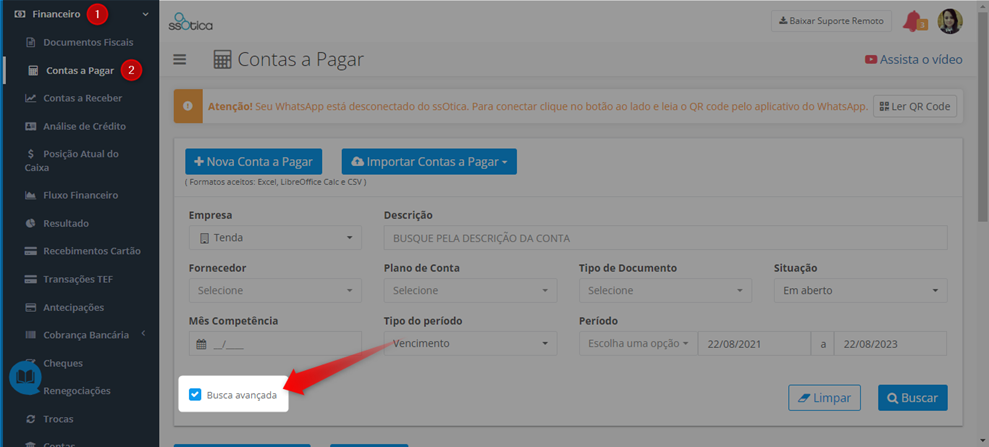Image resolution: width=989 pixels, height=447 pixels.
Task: Click the notification bell icon
Action: click(911, 21)
